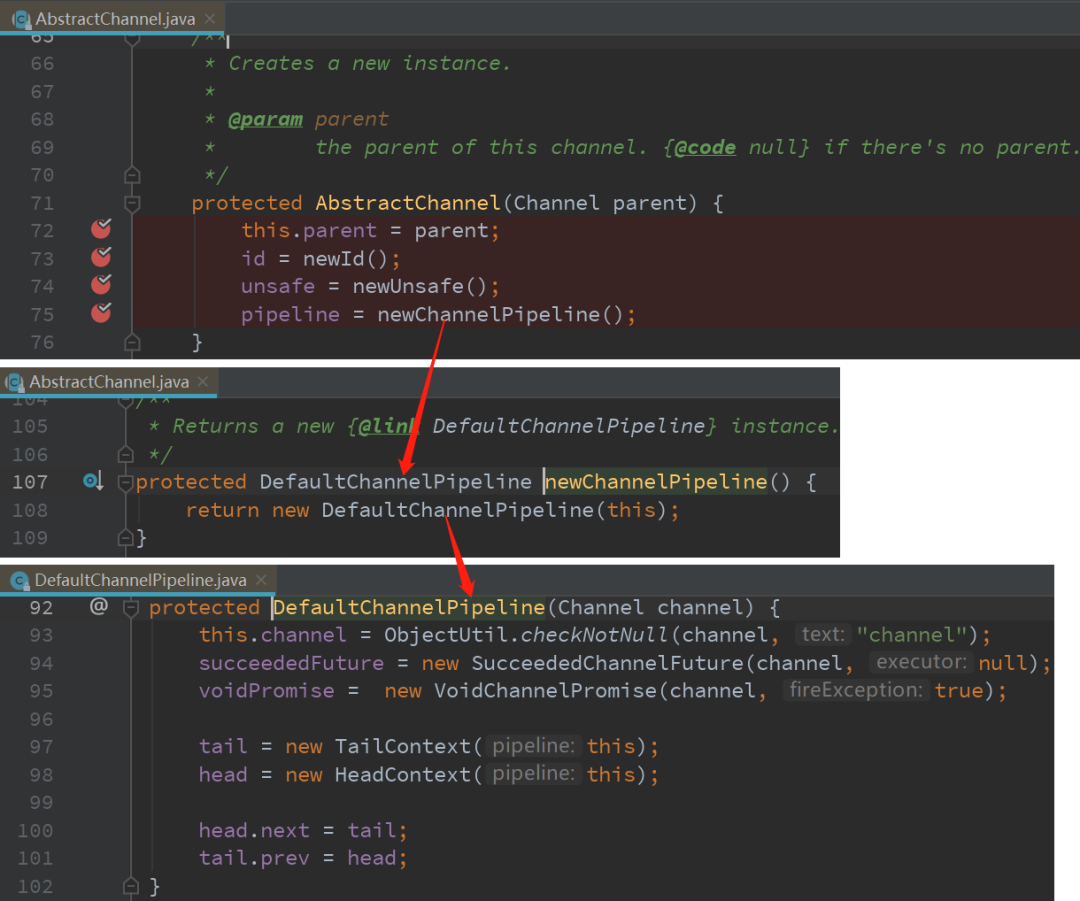
Task: Click highlighted newChannelPipeline method name on line 107
Action: click(656, 481)
